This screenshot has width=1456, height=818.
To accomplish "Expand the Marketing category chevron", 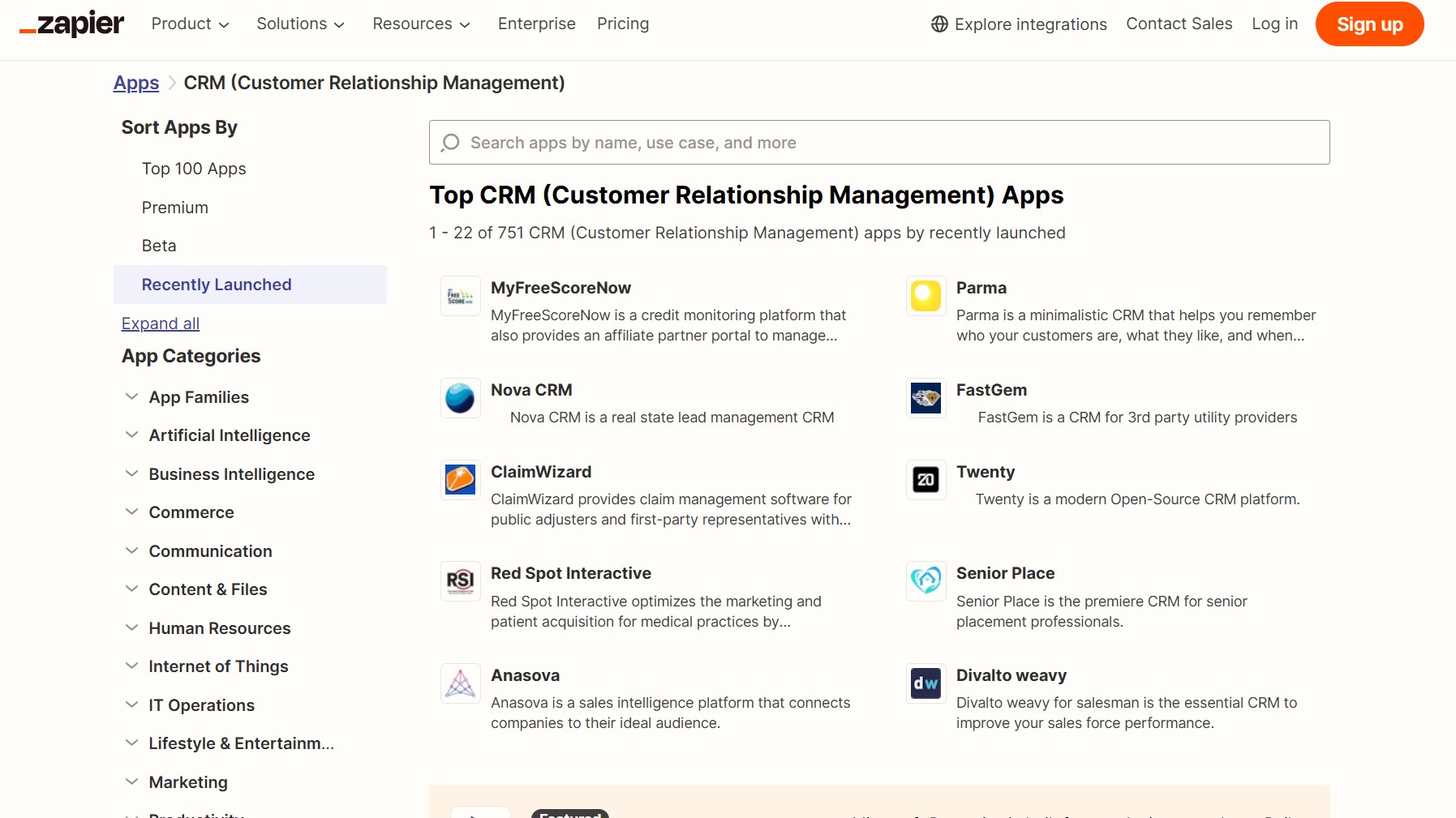I will point(131,782).
